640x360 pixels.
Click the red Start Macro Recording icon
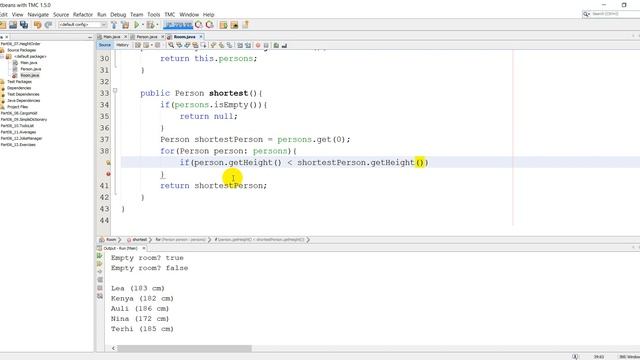tap(258, 45)
